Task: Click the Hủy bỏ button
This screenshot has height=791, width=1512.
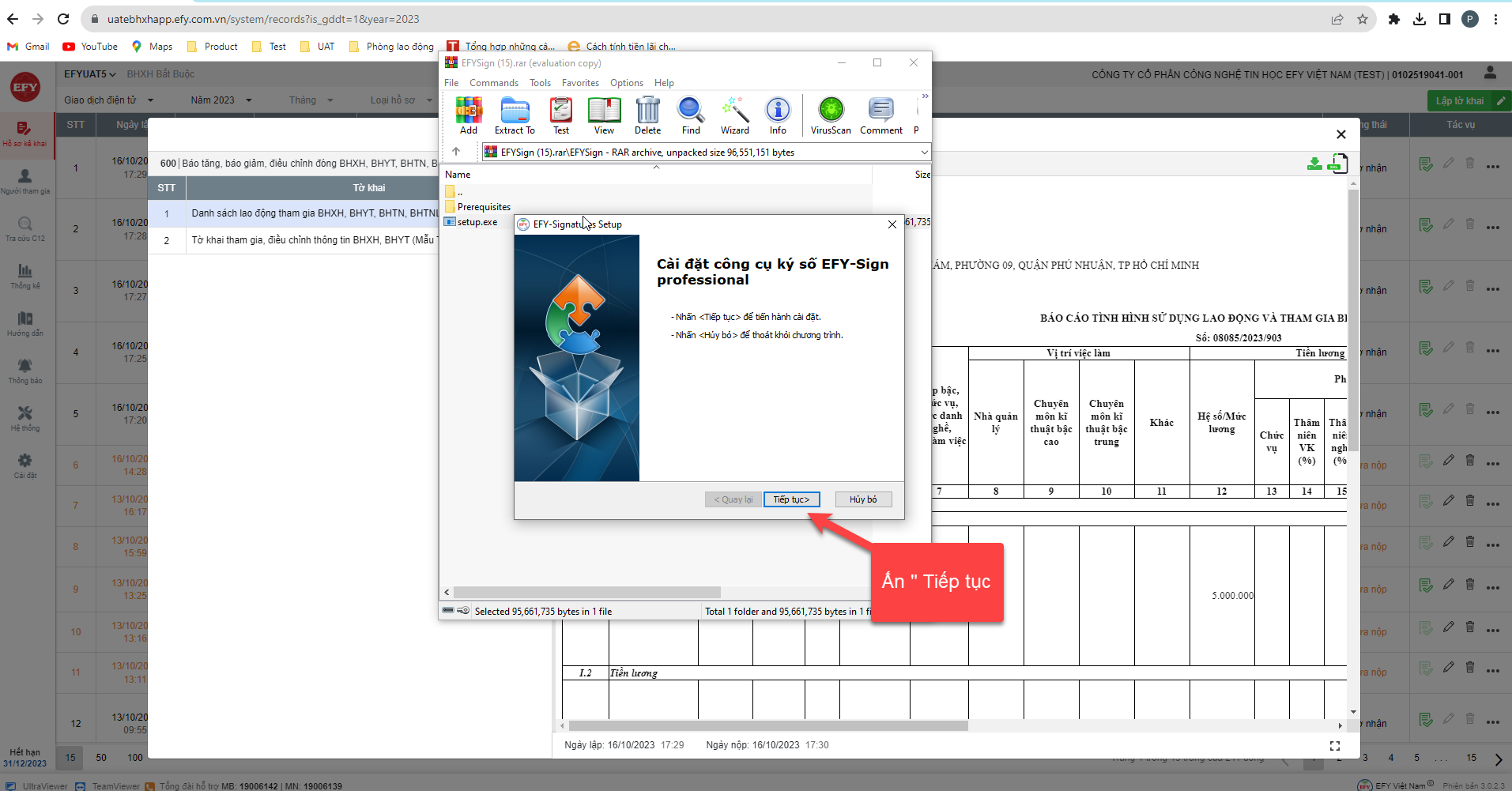Action: point(862,499)
